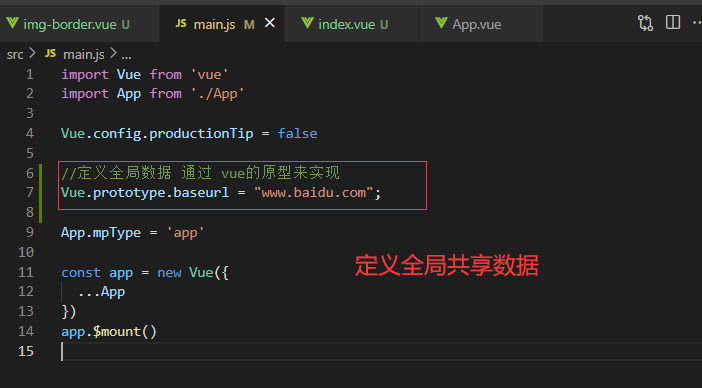The width and height of the screenshot is (702, 388).
Task: Click line number 7 in the gutter
Action: [x=30, y=192]
